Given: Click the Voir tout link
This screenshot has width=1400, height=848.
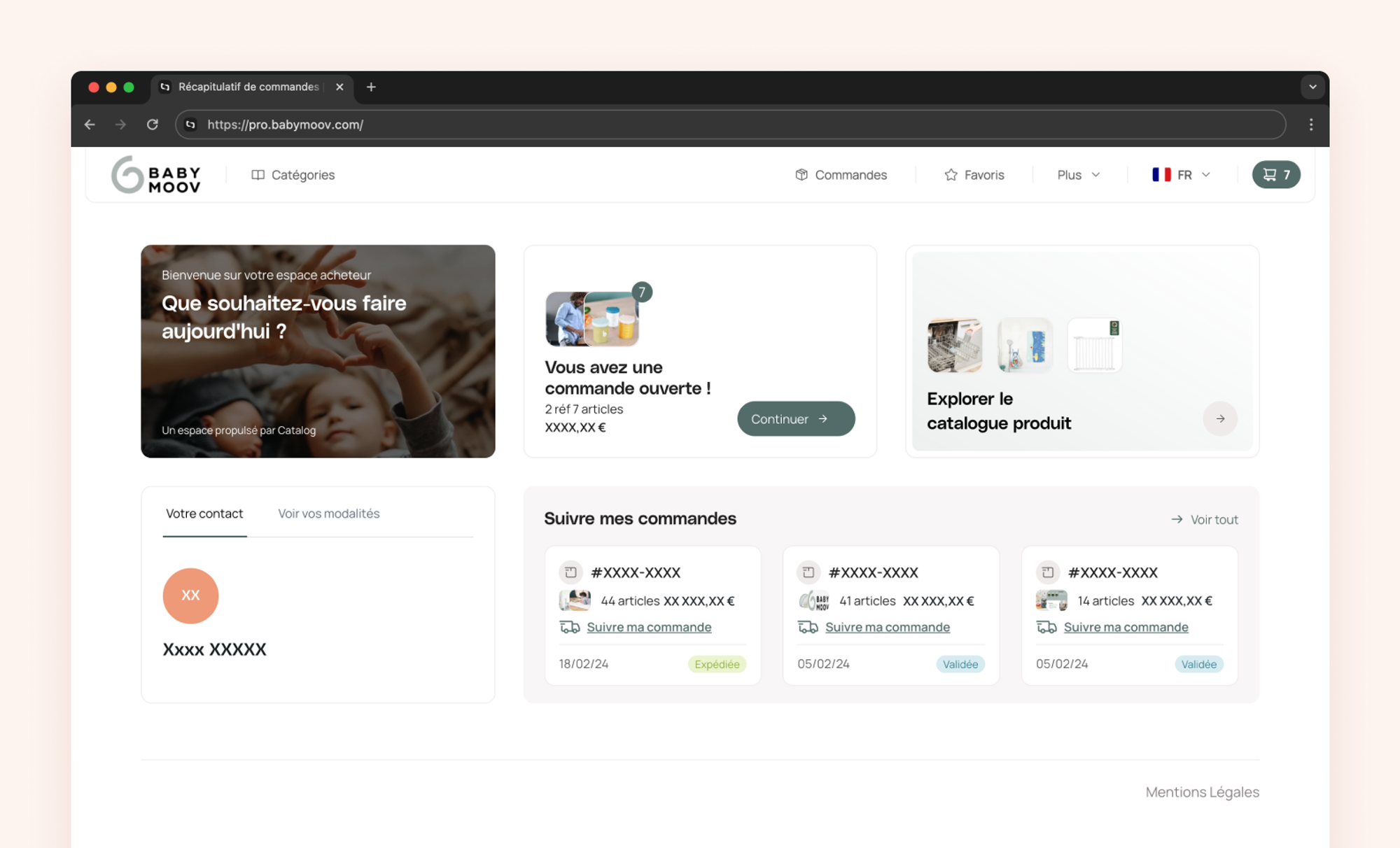Looking at the screenshot, I should 1205,519.
